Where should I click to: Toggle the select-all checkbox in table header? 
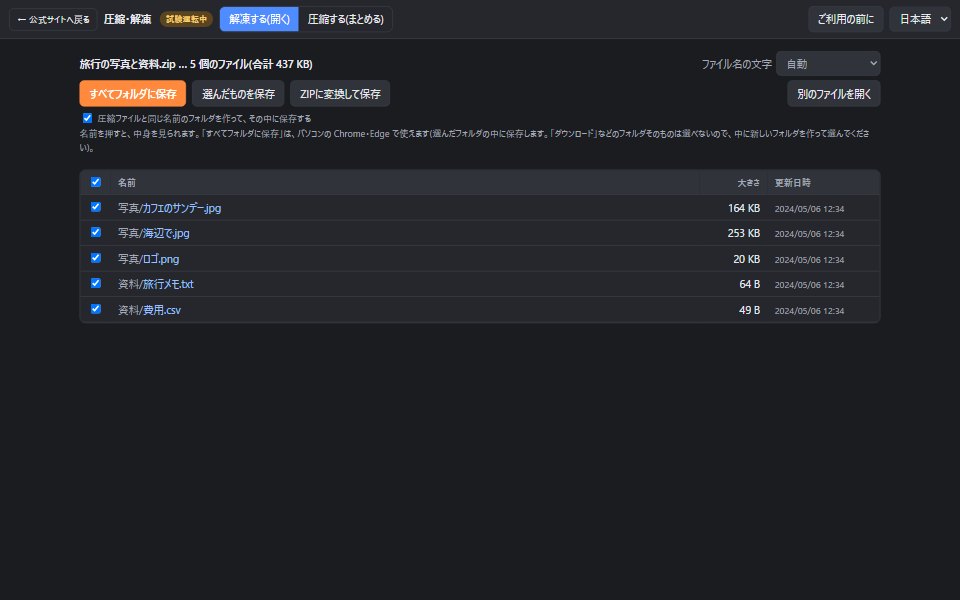(x=96, y=182)
